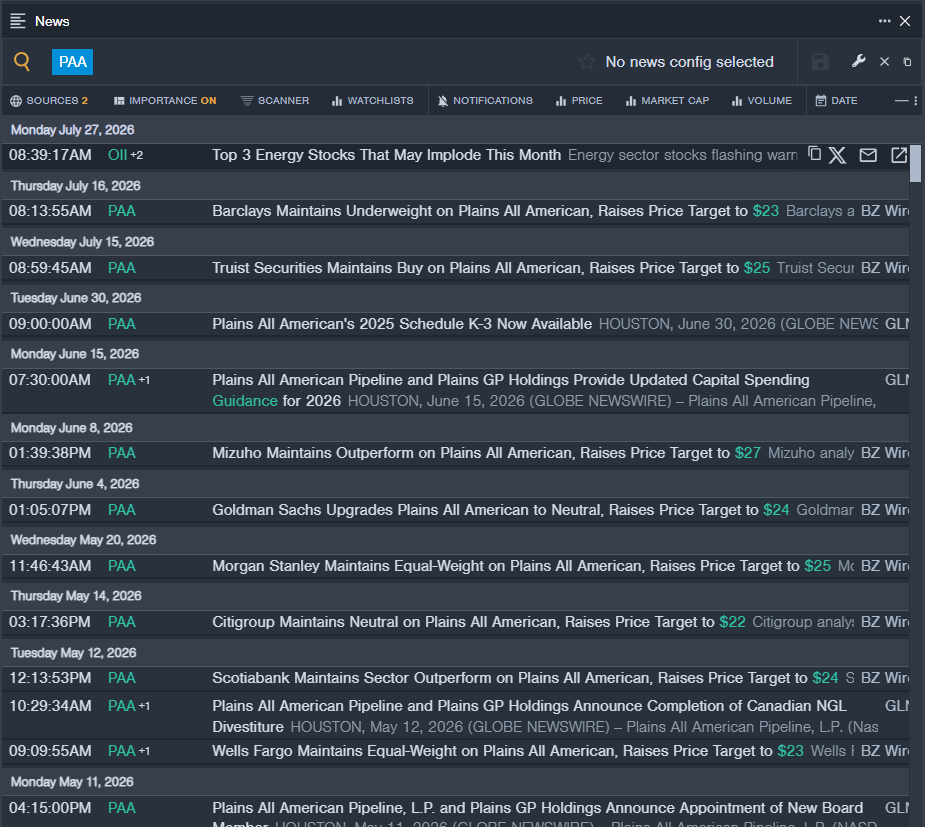The width and height of the screenshot is (925, 827).
Task: Click the vertical scrollbar thumb
Action: (x=915, y=163)
